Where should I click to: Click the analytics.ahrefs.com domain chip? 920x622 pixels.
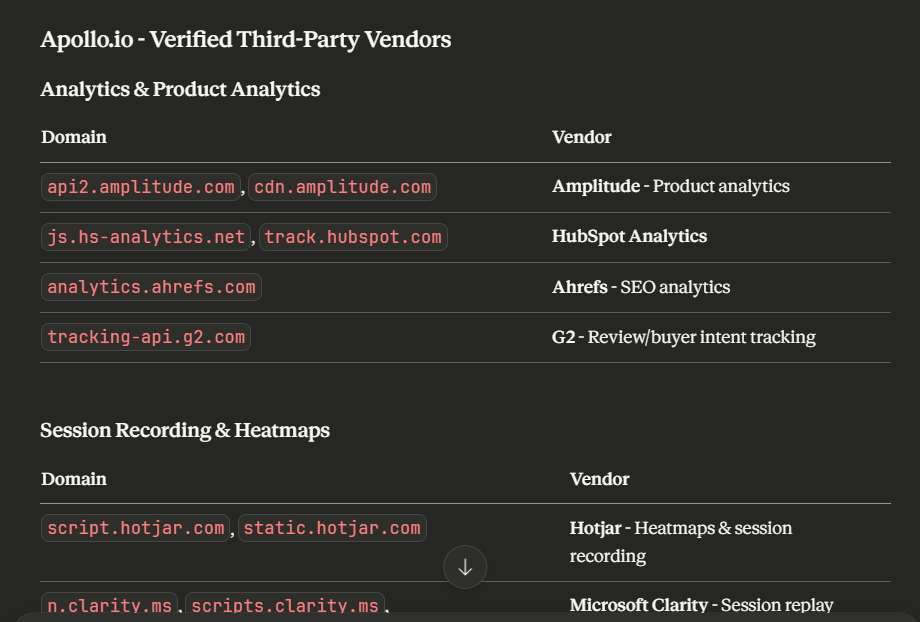151,287
